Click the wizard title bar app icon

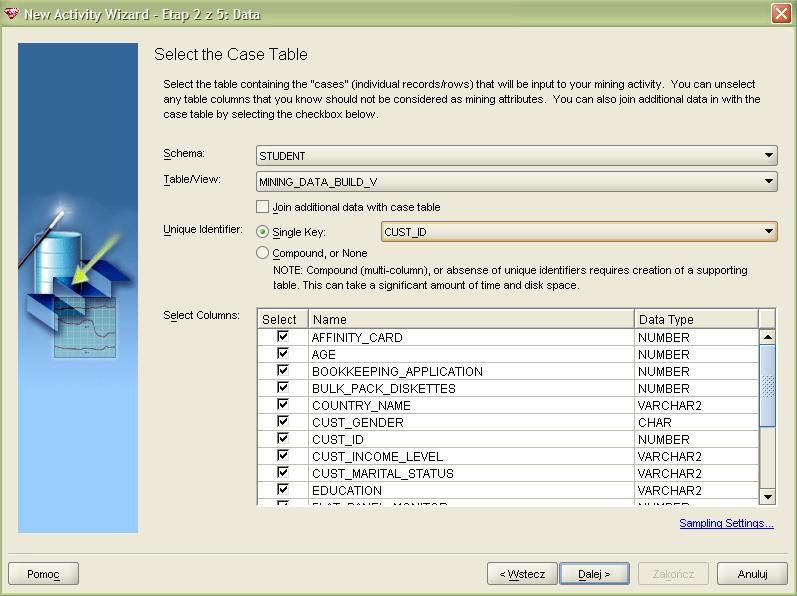coord(11,13)
